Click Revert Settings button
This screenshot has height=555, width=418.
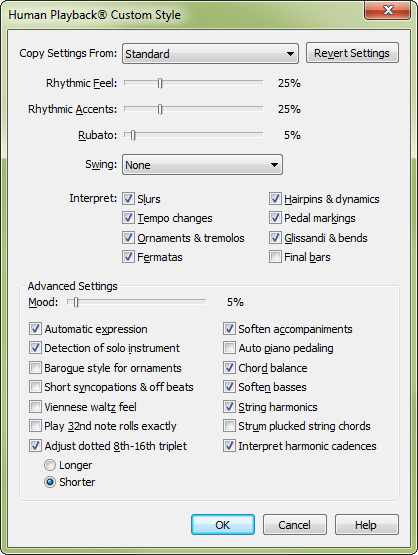pos(352,53)
